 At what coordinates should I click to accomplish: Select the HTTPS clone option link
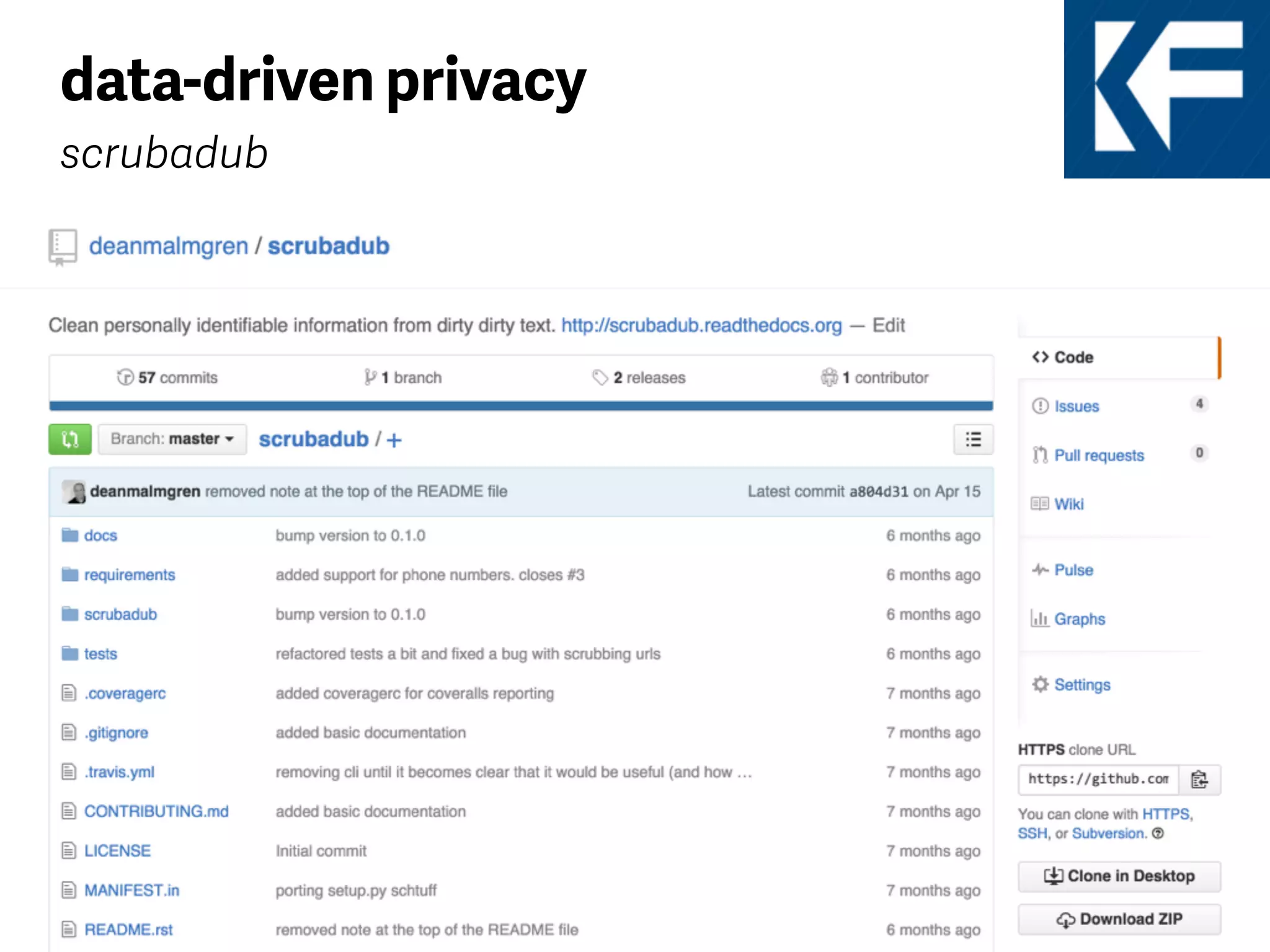coord(1166,814)
